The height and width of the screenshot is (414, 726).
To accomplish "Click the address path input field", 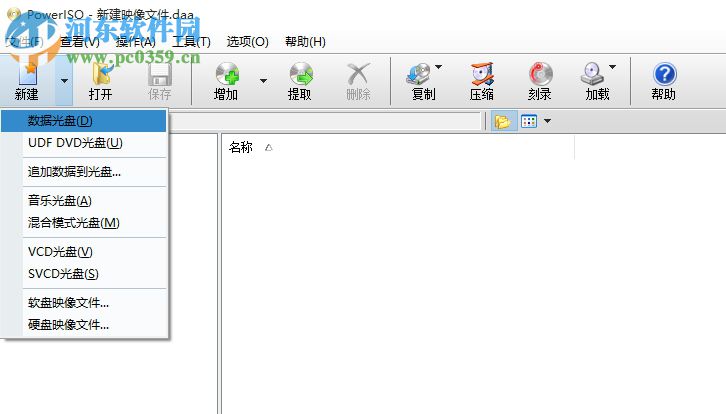I will point(324,121).
